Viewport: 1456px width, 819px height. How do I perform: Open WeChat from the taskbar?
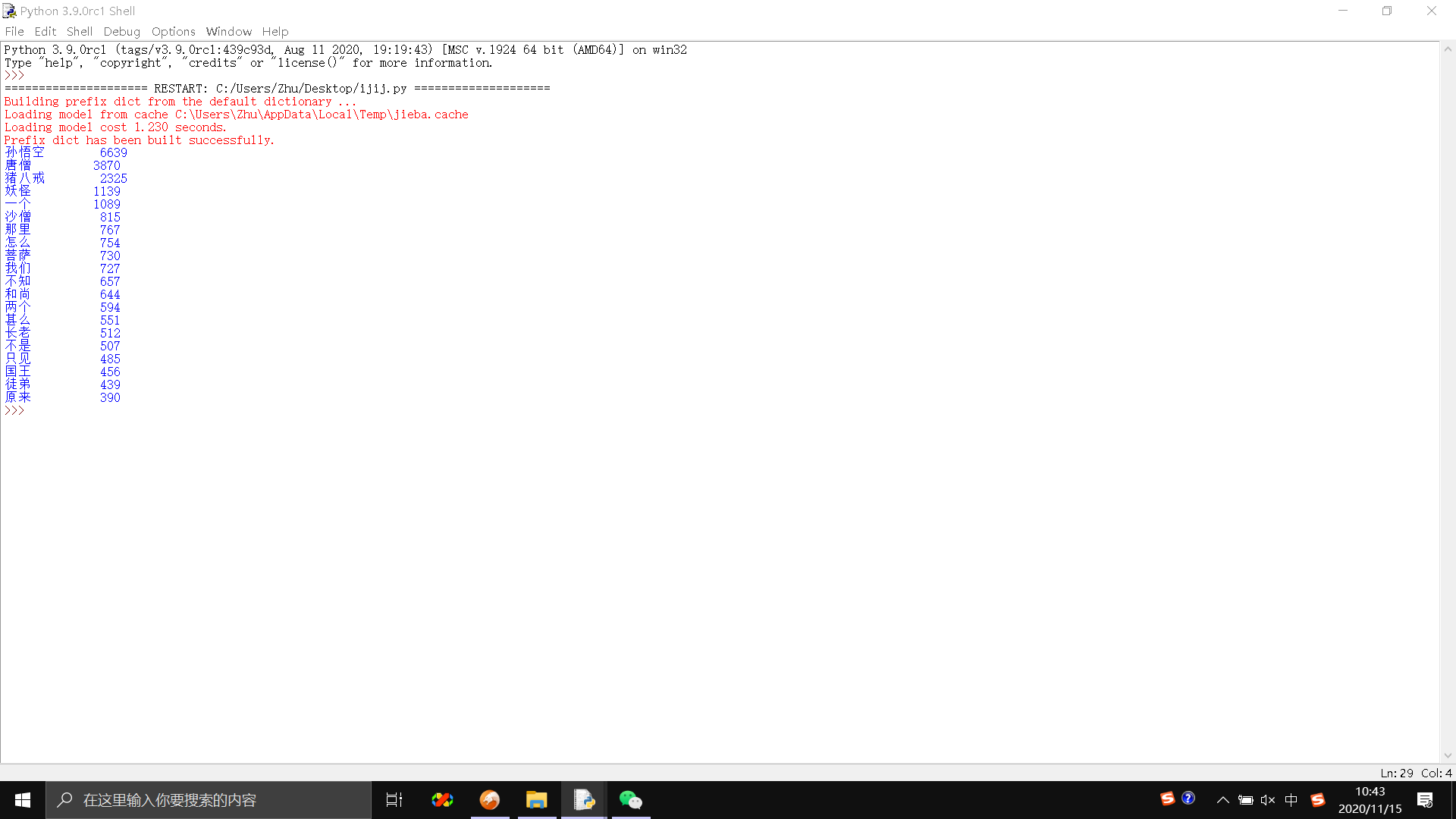pos(630,800)
